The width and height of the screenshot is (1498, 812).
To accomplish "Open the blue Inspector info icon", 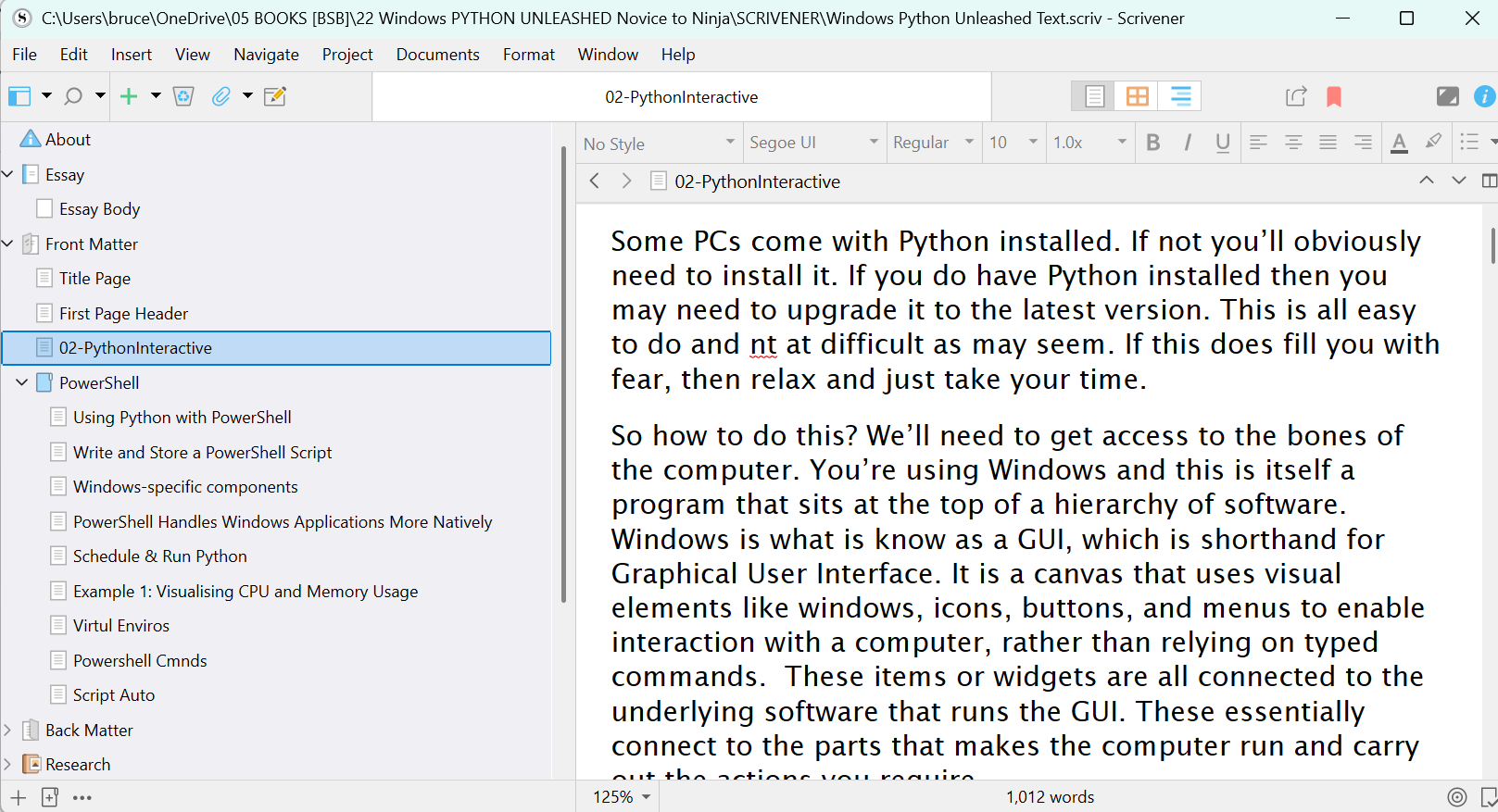I will (1484, 96).
